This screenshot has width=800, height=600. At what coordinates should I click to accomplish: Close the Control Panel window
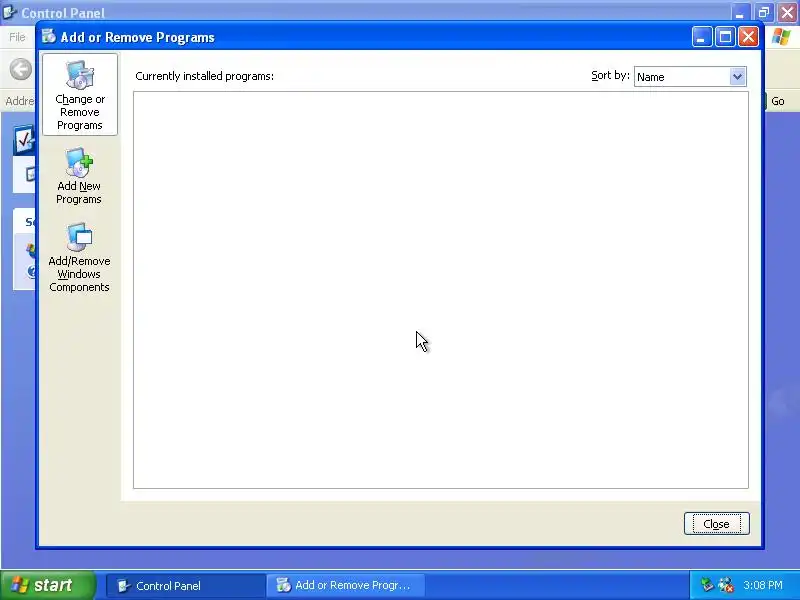coord(788,12)
